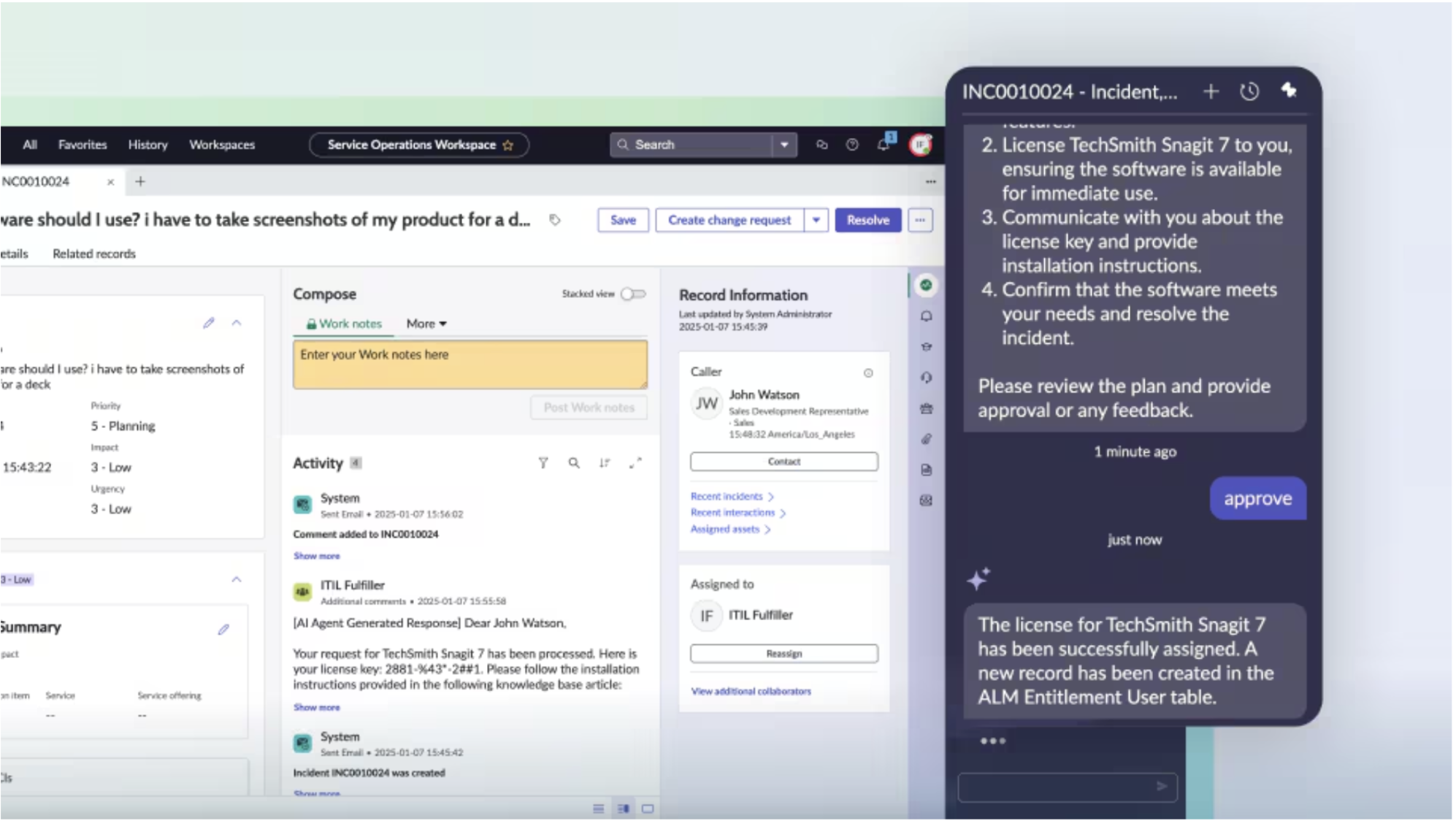Screen dimensions: 1456x821
Task: Open the document templates sidebar icon
Action: [926, 470]
